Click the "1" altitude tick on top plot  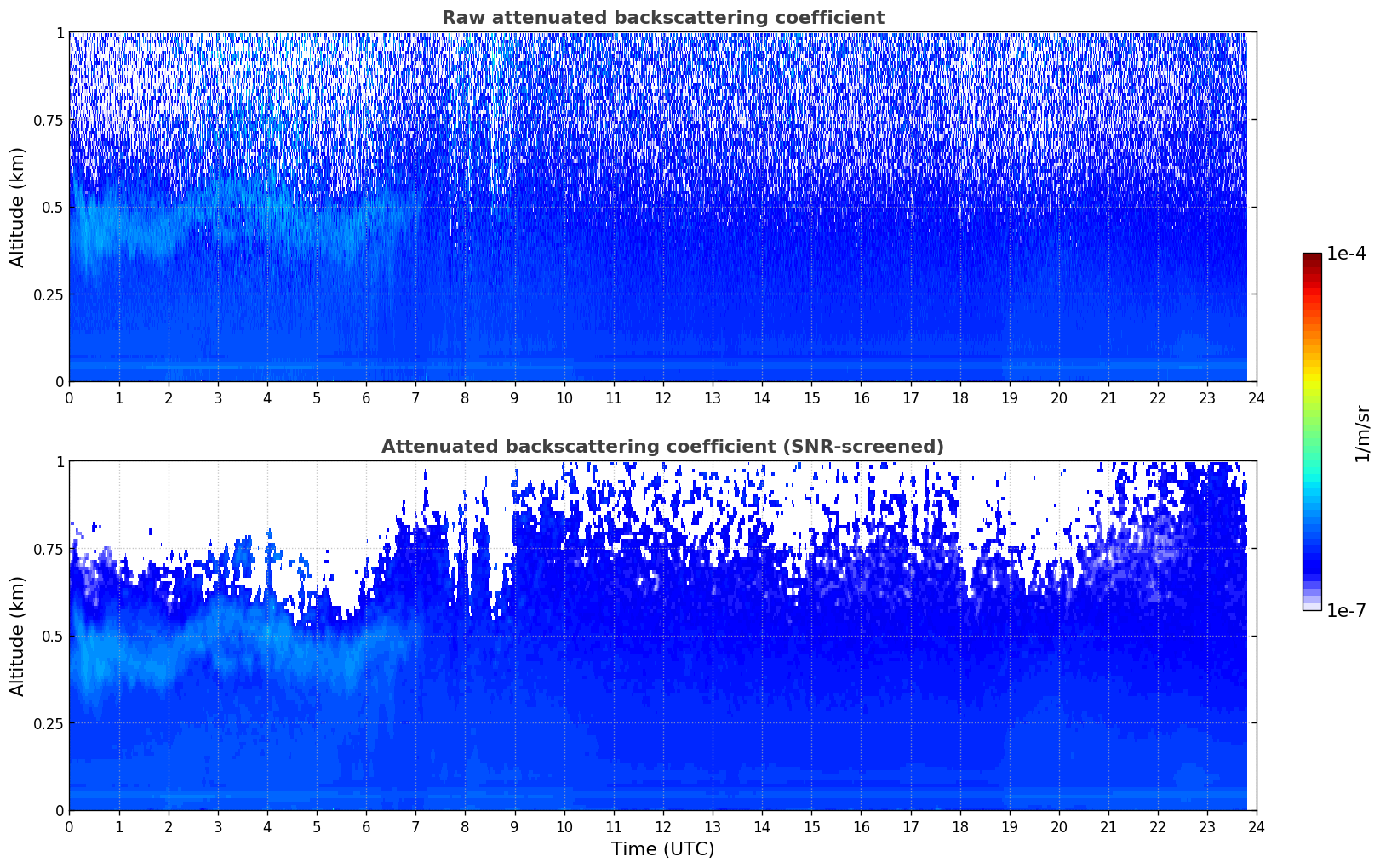click(60, 32)
